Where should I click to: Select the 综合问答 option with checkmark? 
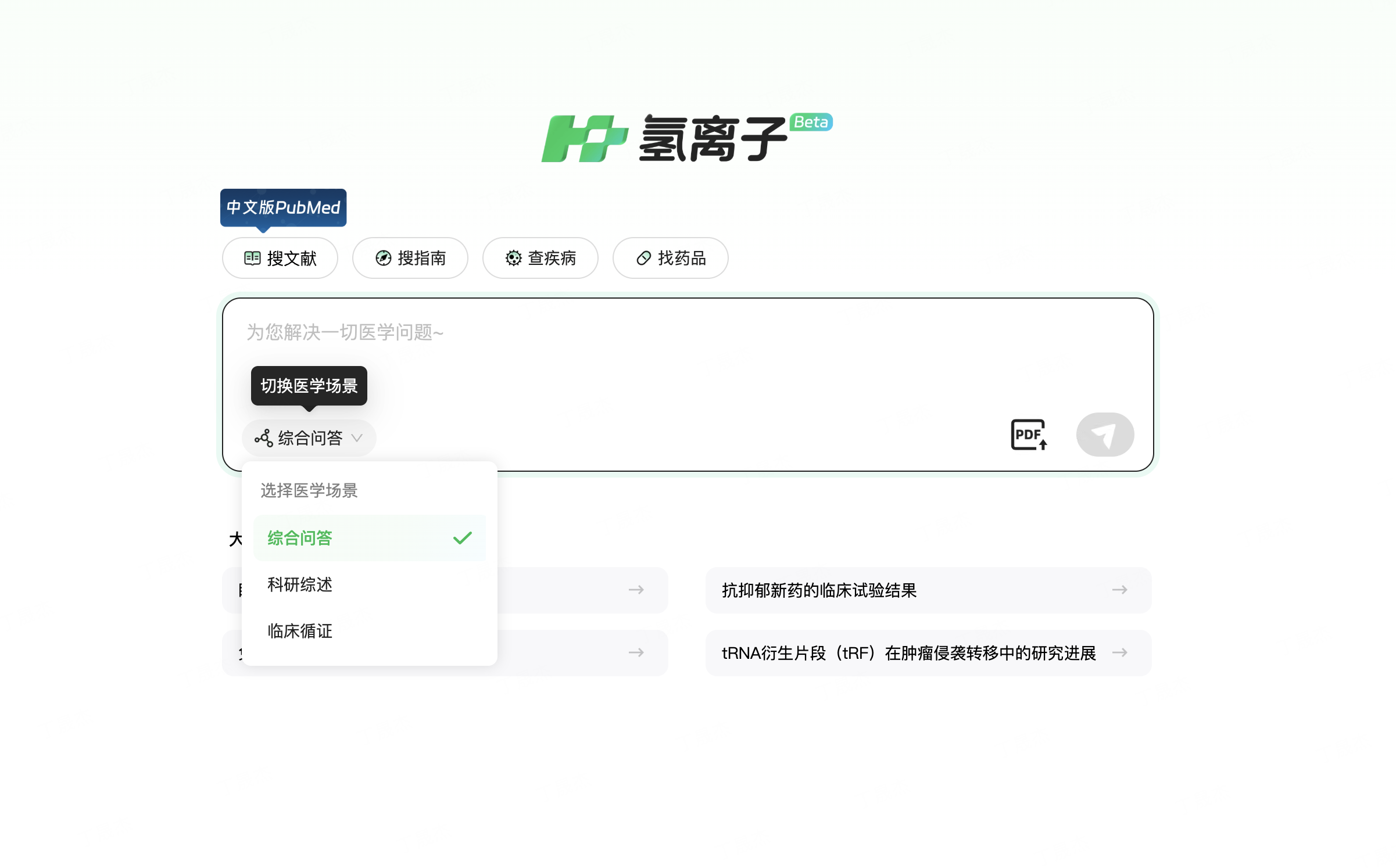pyautogui.click(x=369, y=539)
